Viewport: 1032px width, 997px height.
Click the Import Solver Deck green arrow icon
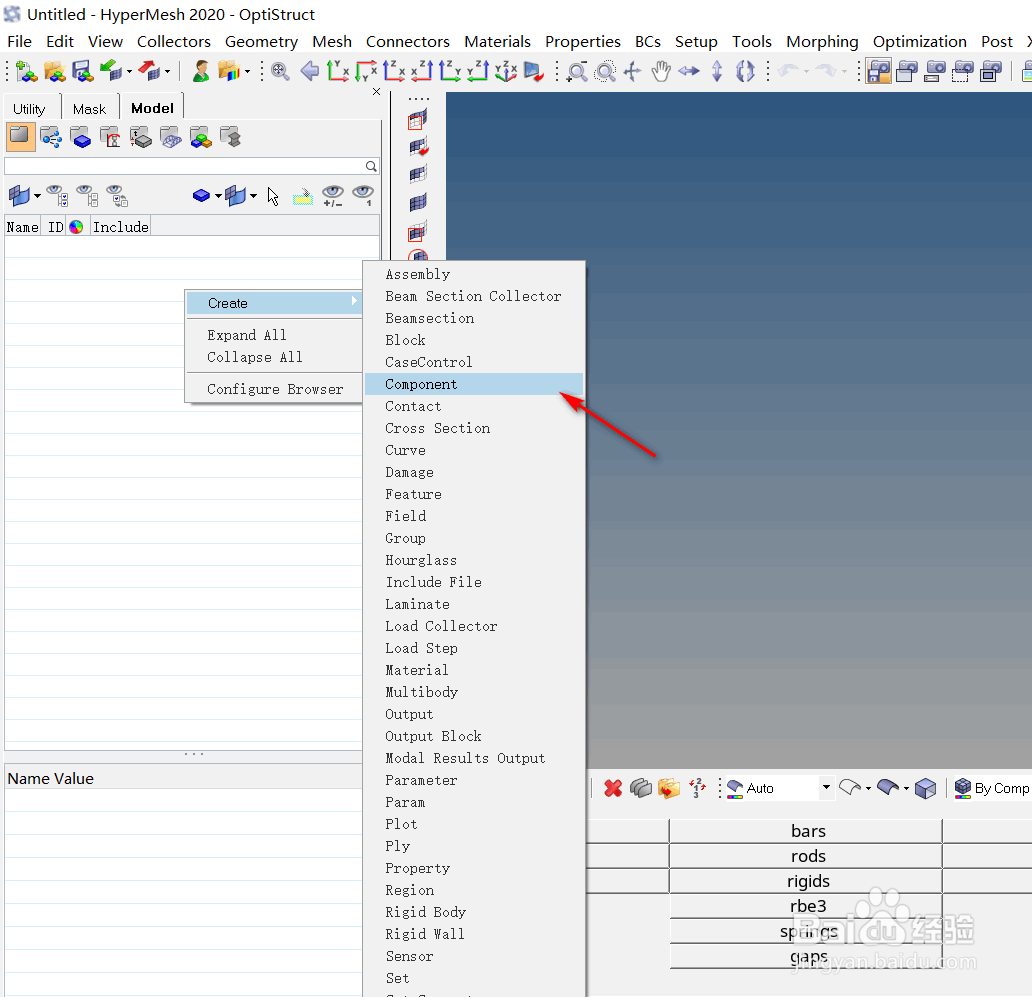pyautogui.click(x=110, y=70)
